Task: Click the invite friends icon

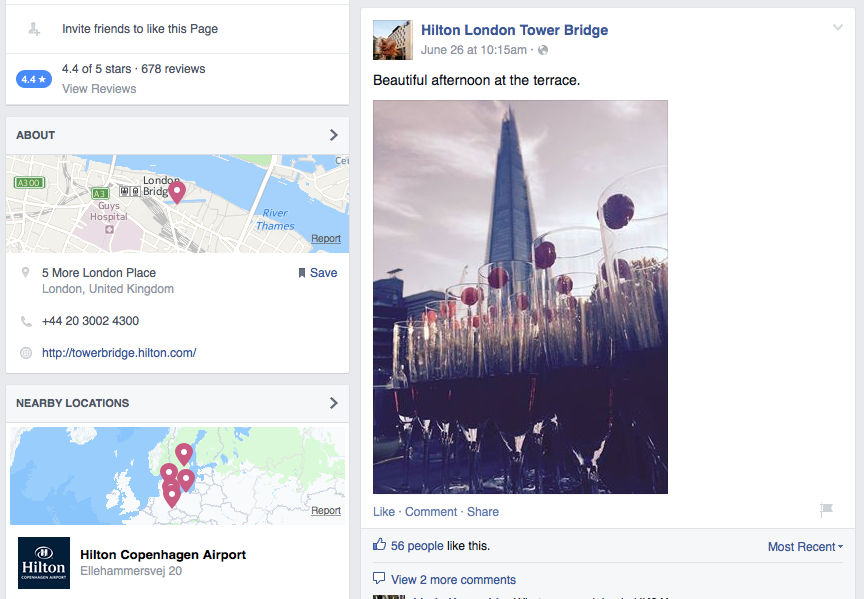Action: click(31, 29)
